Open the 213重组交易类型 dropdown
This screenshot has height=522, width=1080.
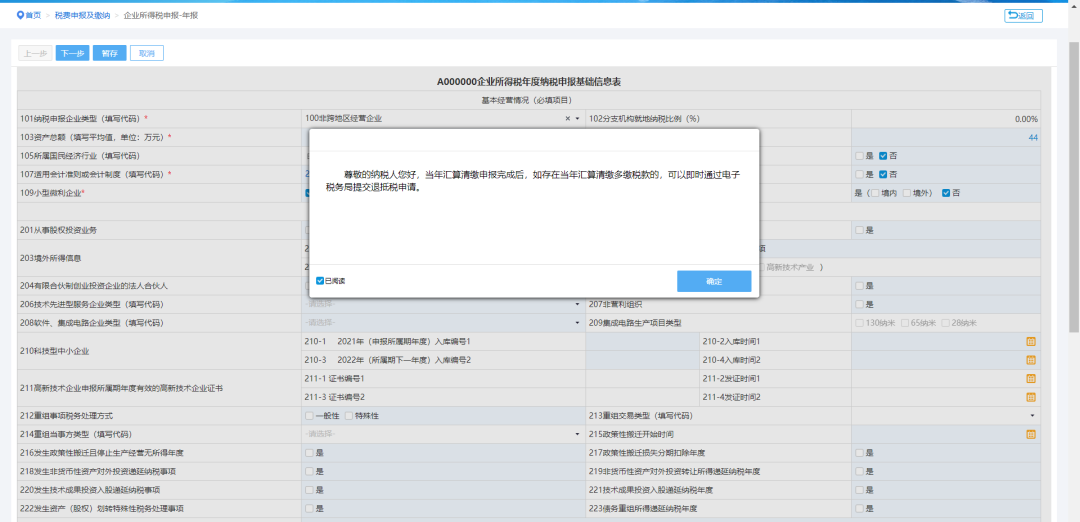1032,416
